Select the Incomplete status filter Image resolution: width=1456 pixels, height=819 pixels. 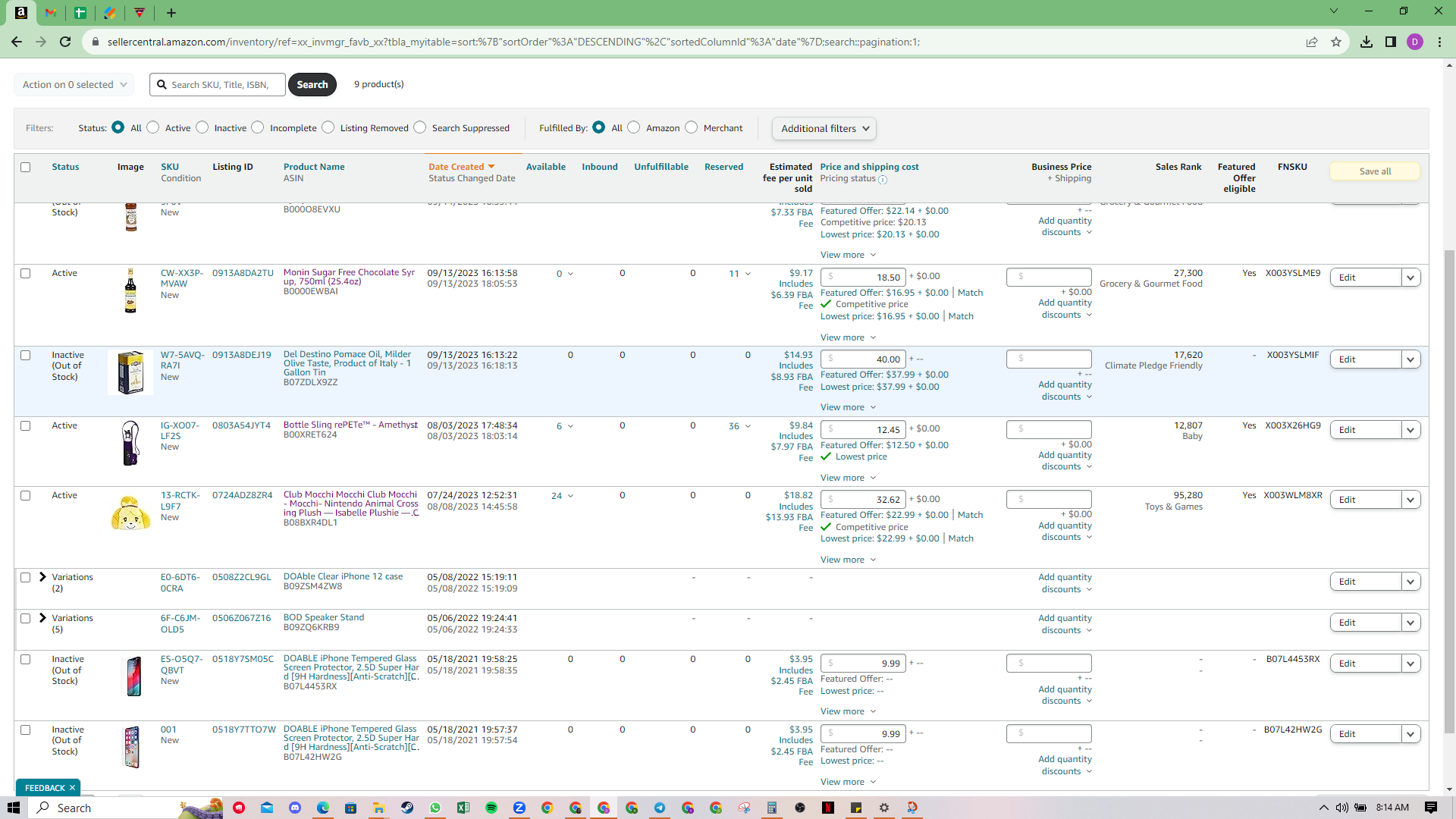click(258, 127)
